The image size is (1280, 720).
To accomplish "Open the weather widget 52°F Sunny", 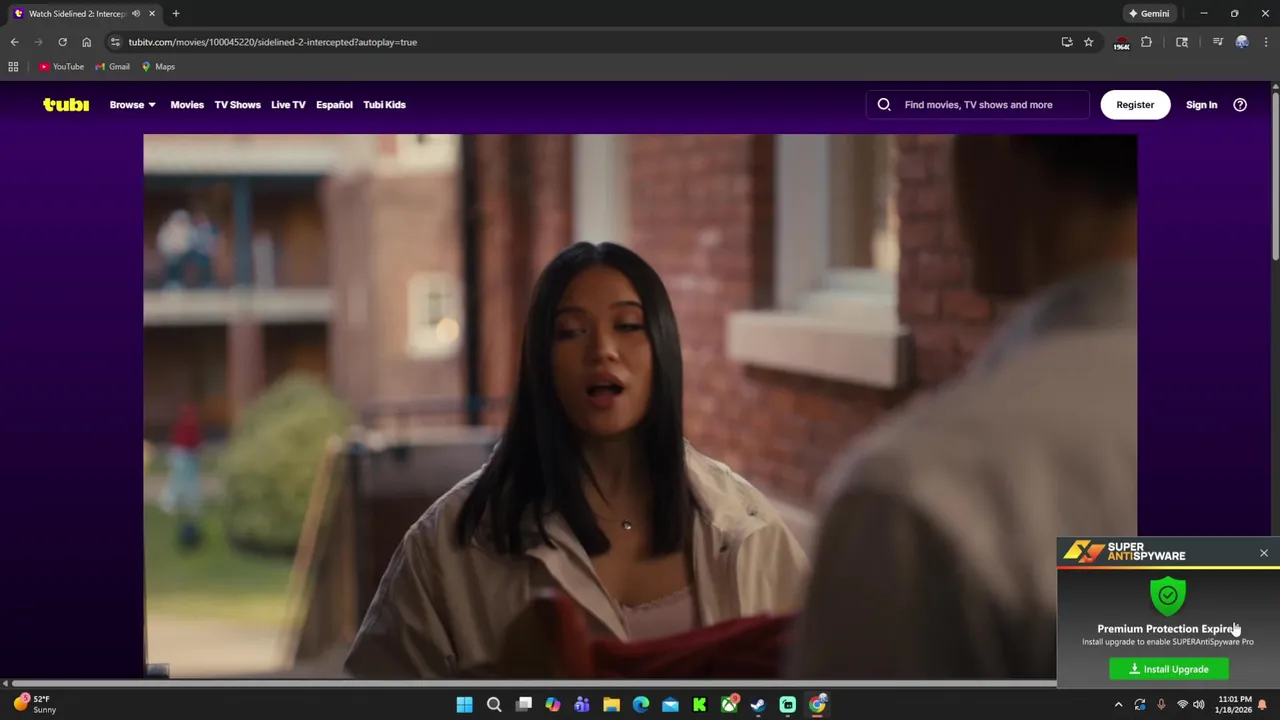I will click(x=34, y=704).
